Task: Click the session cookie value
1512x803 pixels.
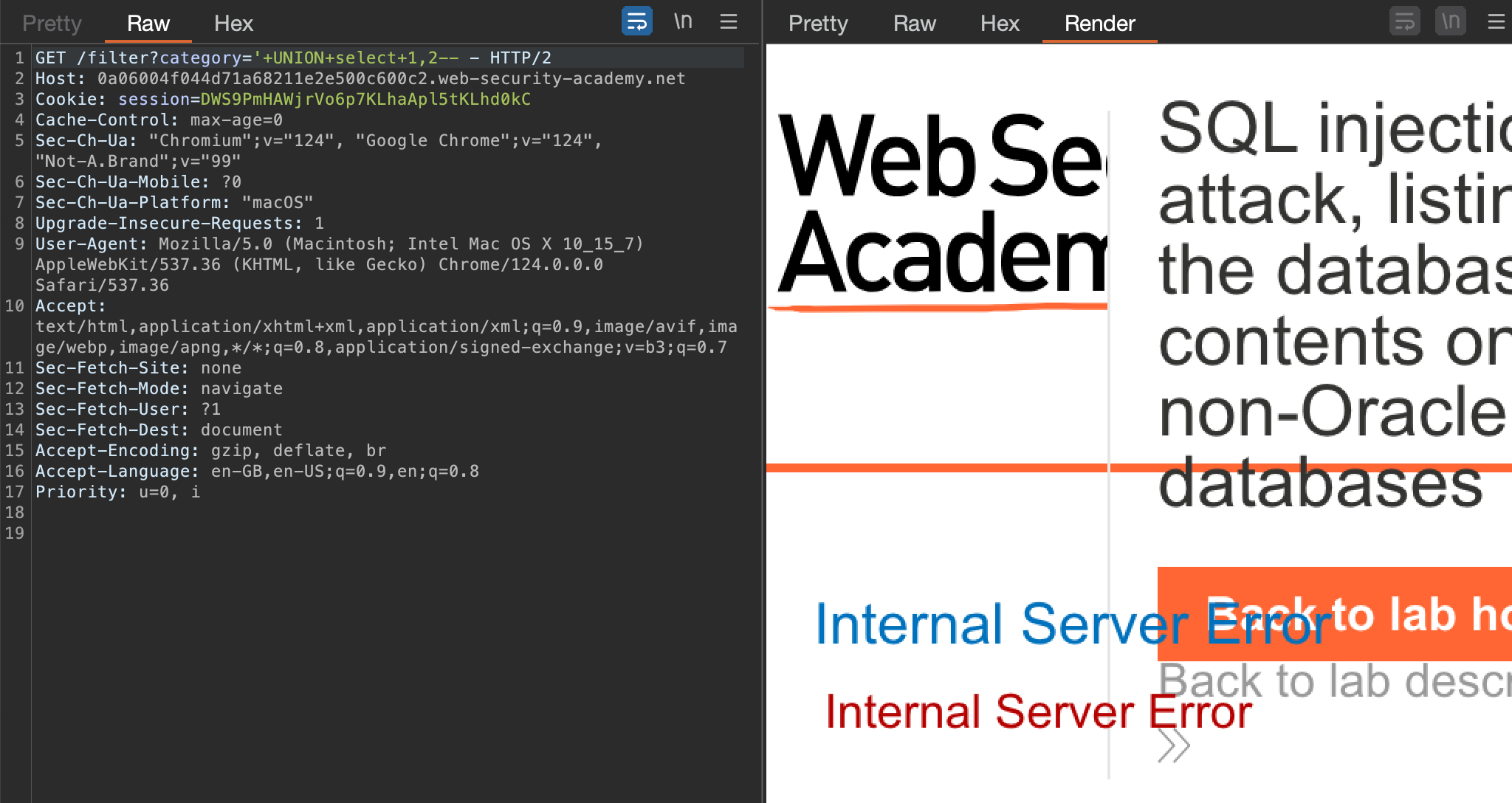Action: coord(365,100)
